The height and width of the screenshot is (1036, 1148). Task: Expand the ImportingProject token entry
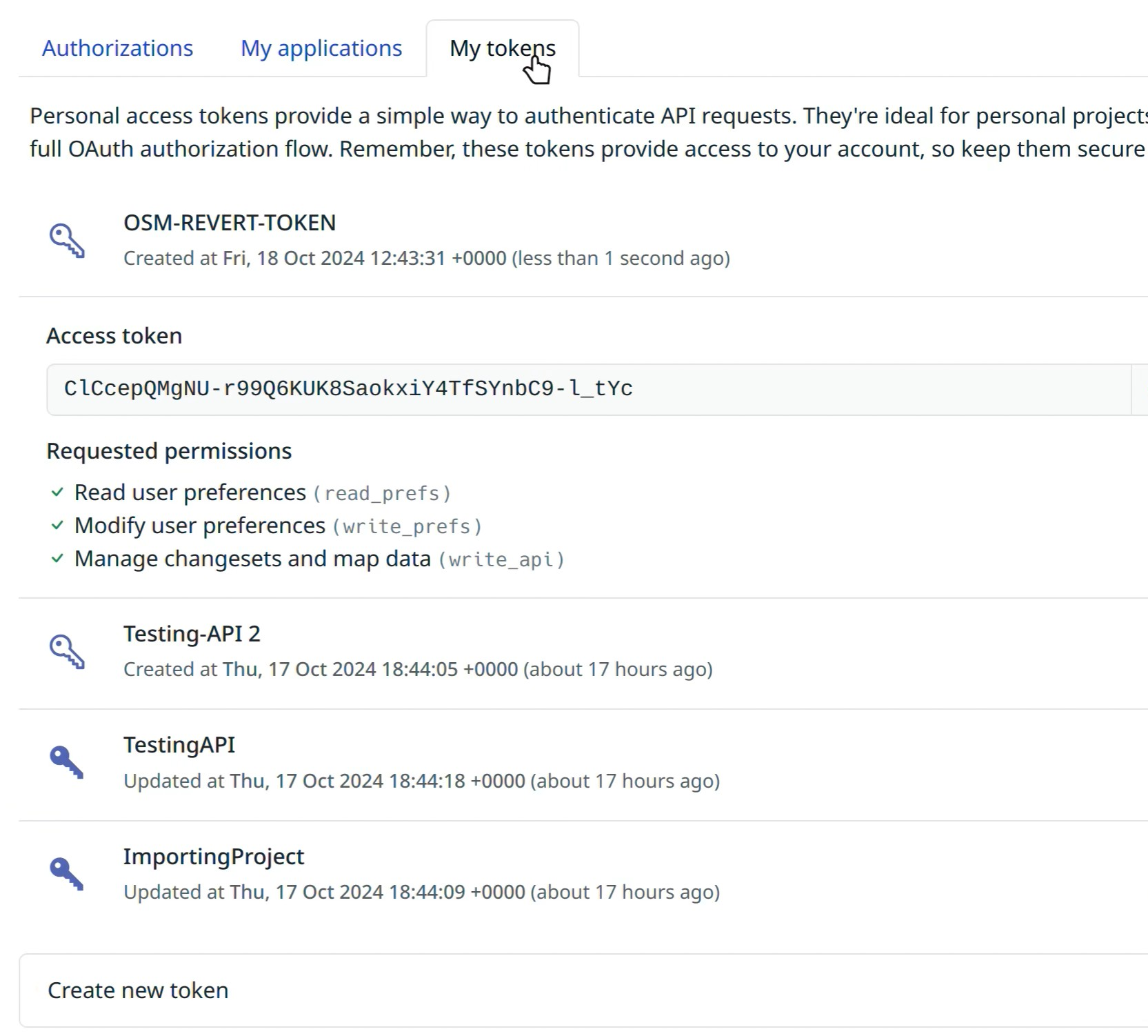coord(214,857)
